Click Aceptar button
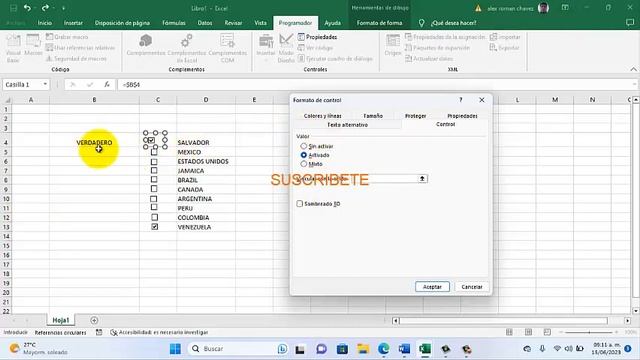 (x=432, y=287)
